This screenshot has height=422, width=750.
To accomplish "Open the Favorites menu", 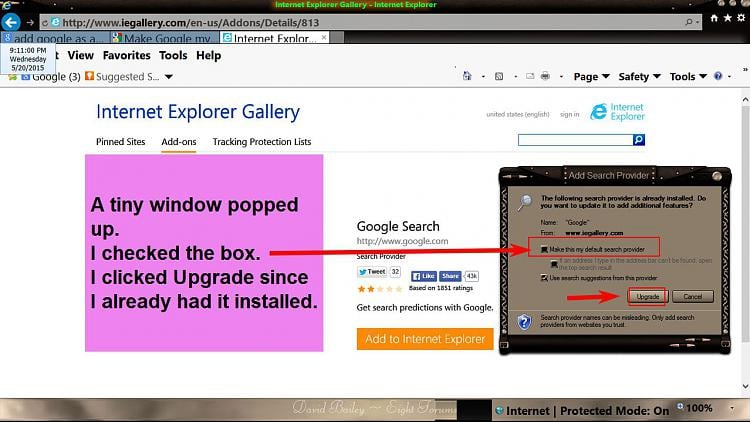I will coord(126,56).
